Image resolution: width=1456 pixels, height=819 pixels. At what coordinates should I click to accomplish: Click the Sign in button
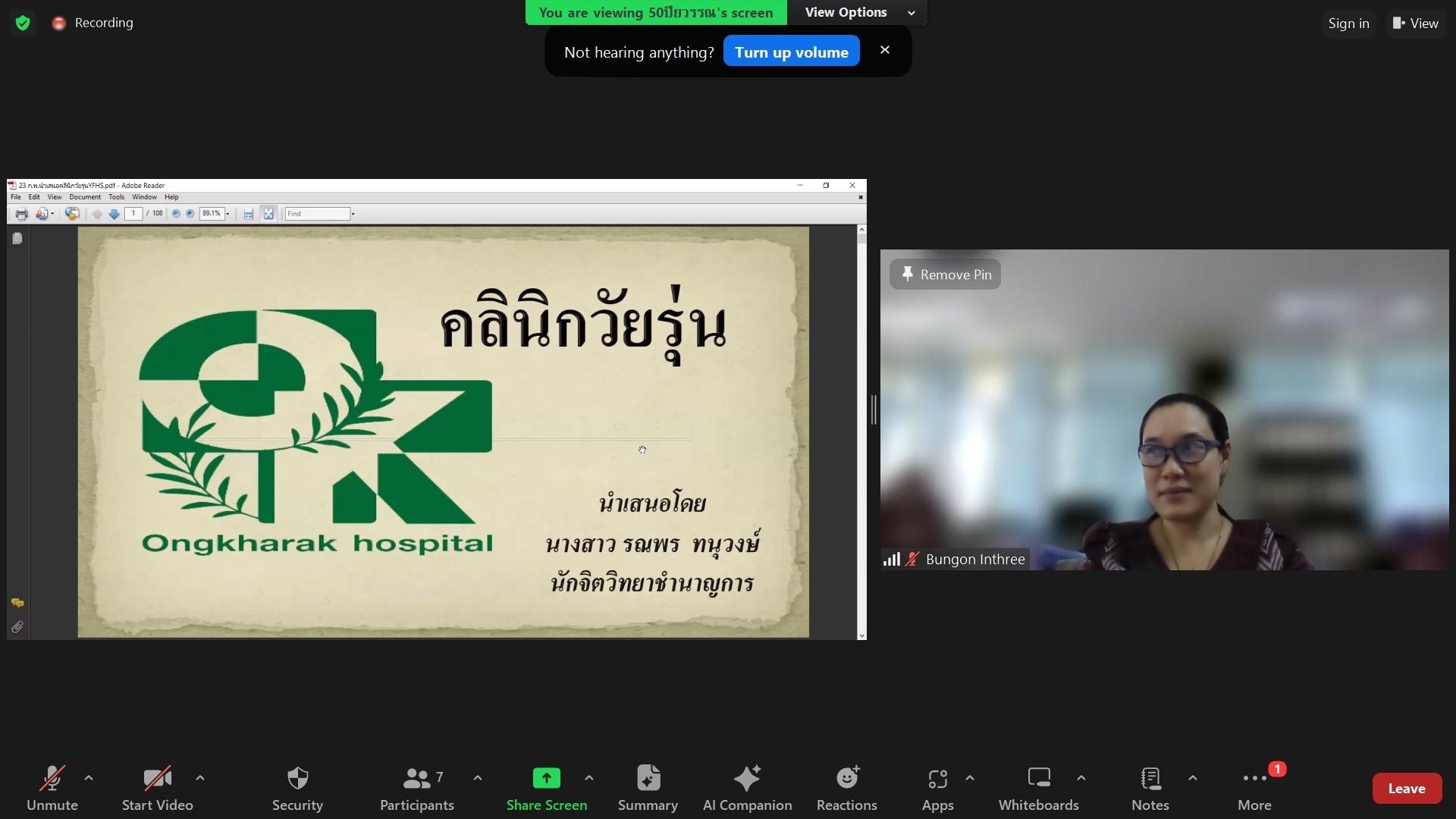[x=1348, y=24]
